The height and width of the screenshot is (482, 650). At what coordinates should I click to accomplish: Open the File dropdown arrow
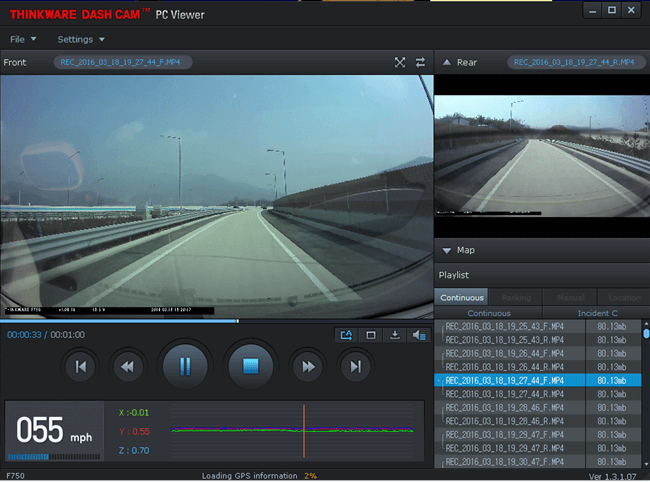coord(34,39)
